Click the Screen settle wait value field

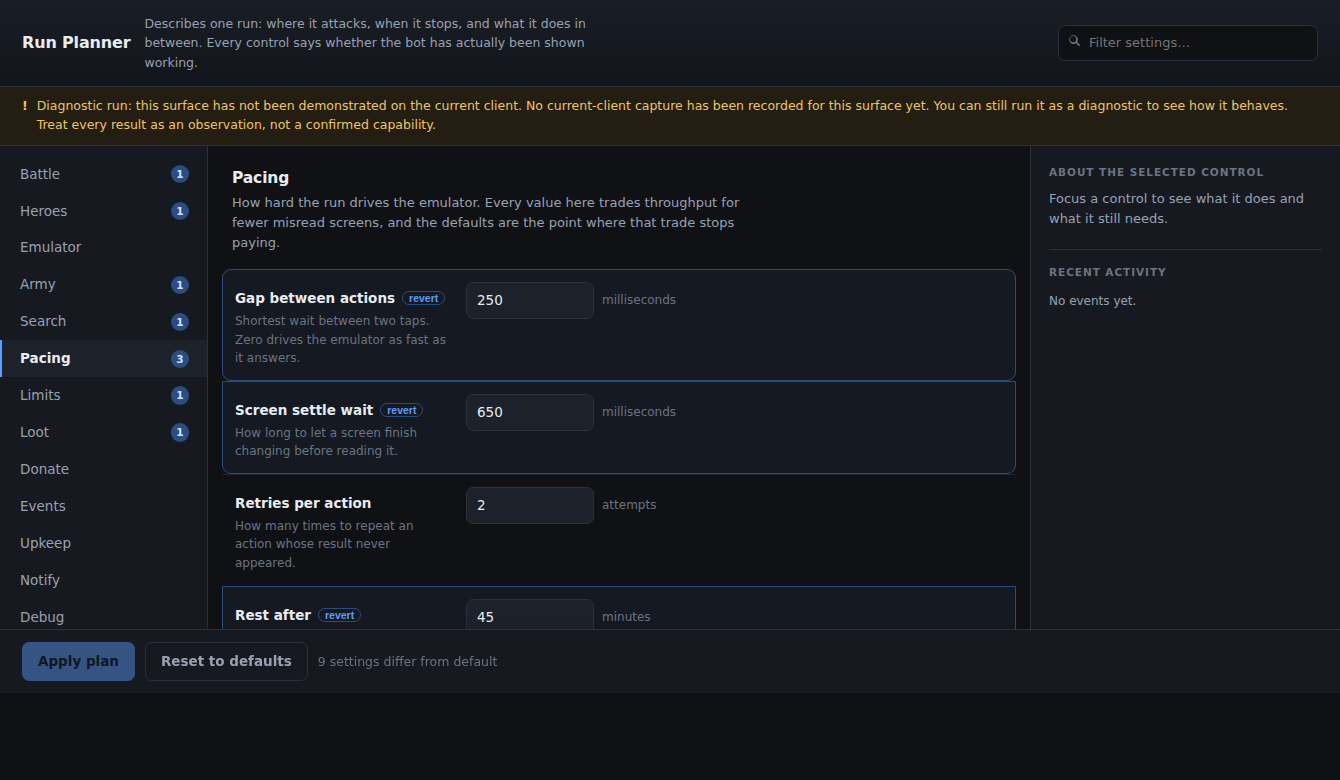coord(530,412)
